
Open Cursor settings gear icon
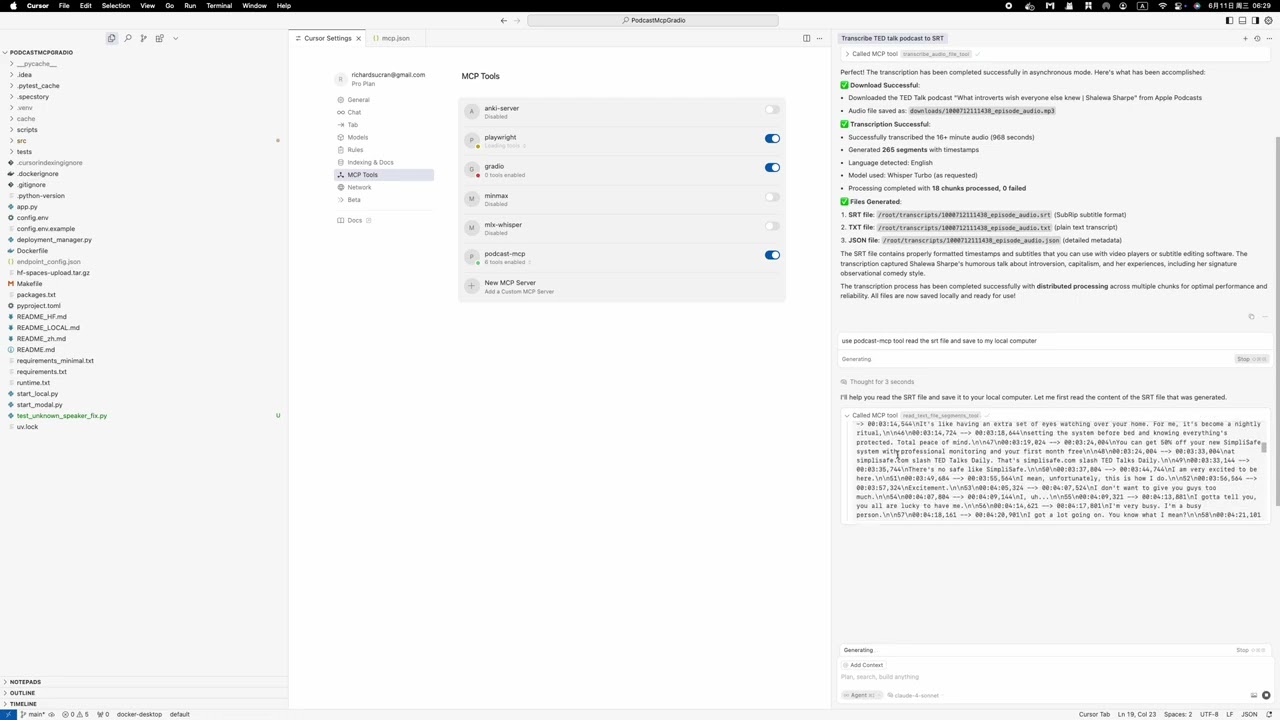(x=1270, y=20)
